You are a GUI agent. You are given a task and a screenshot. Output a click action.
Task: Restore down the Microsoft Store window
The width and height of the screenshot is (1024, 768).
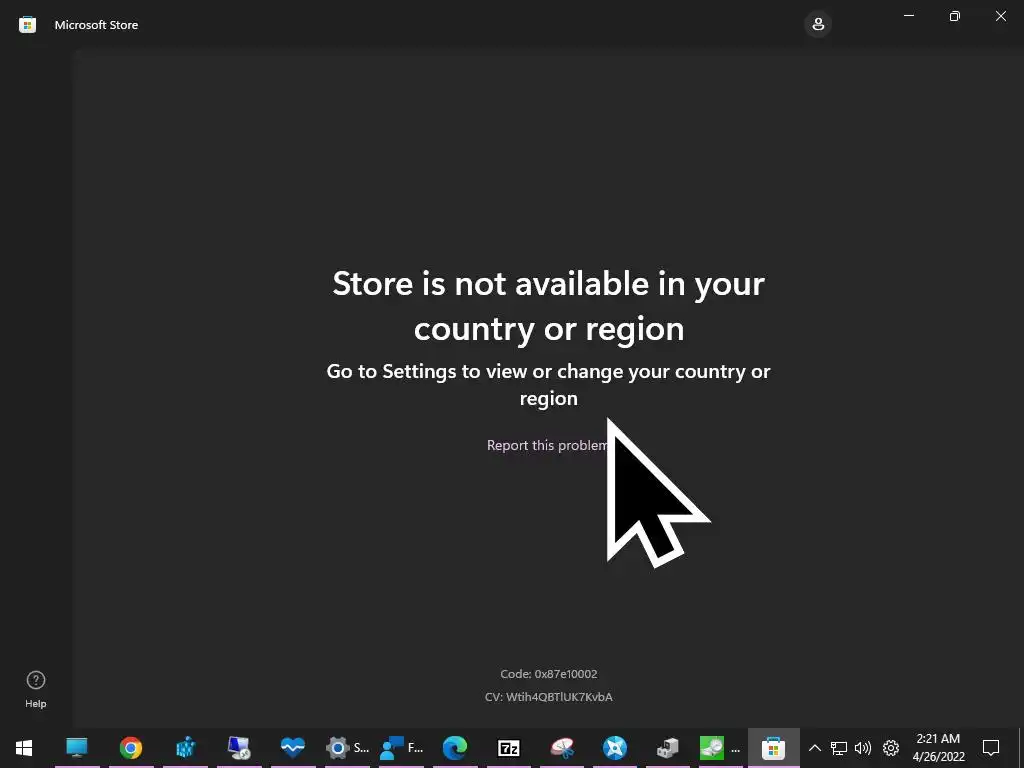[x=954, y=16]
